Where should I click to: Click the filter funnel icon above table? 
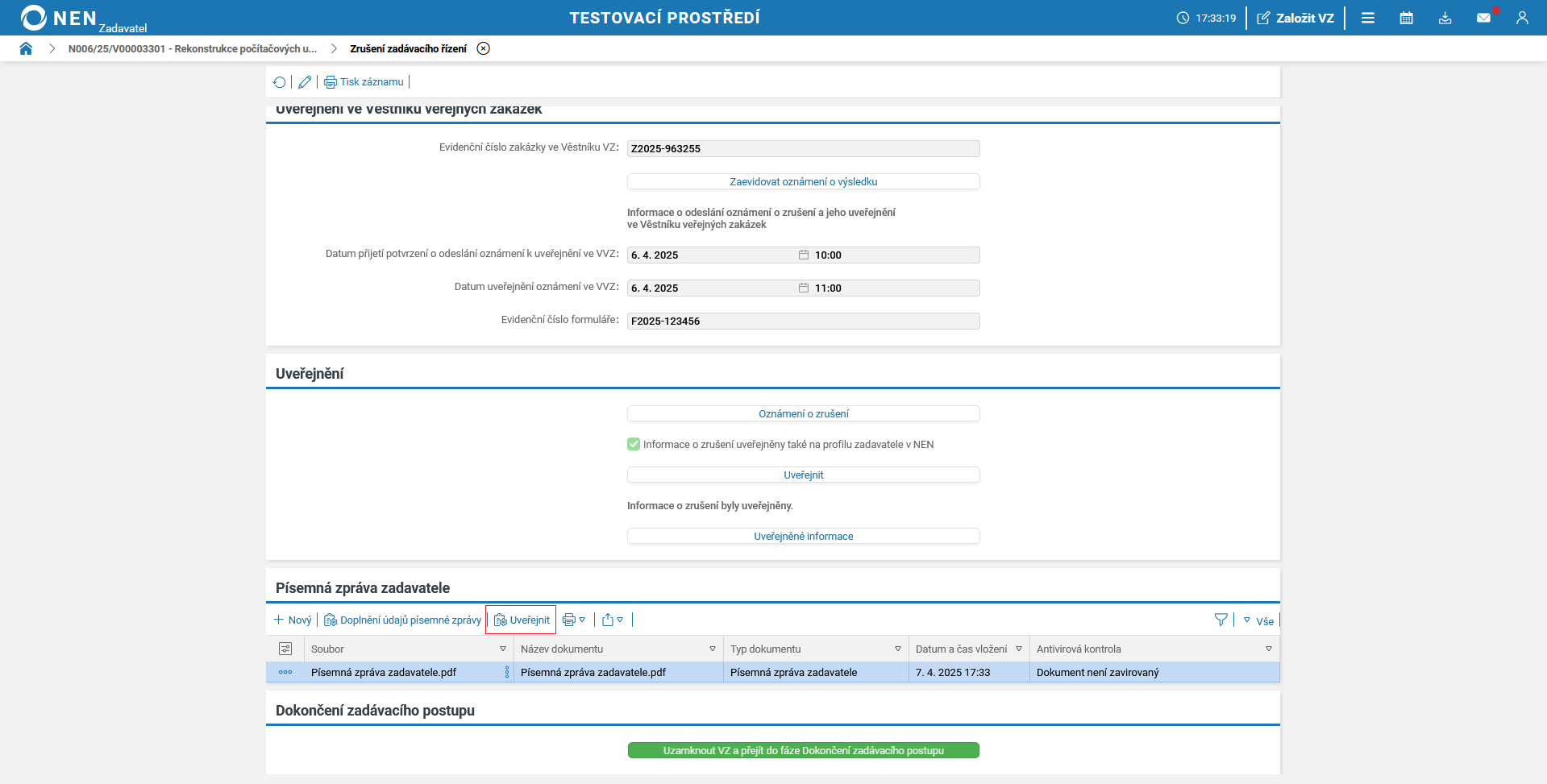(1221, 620)
